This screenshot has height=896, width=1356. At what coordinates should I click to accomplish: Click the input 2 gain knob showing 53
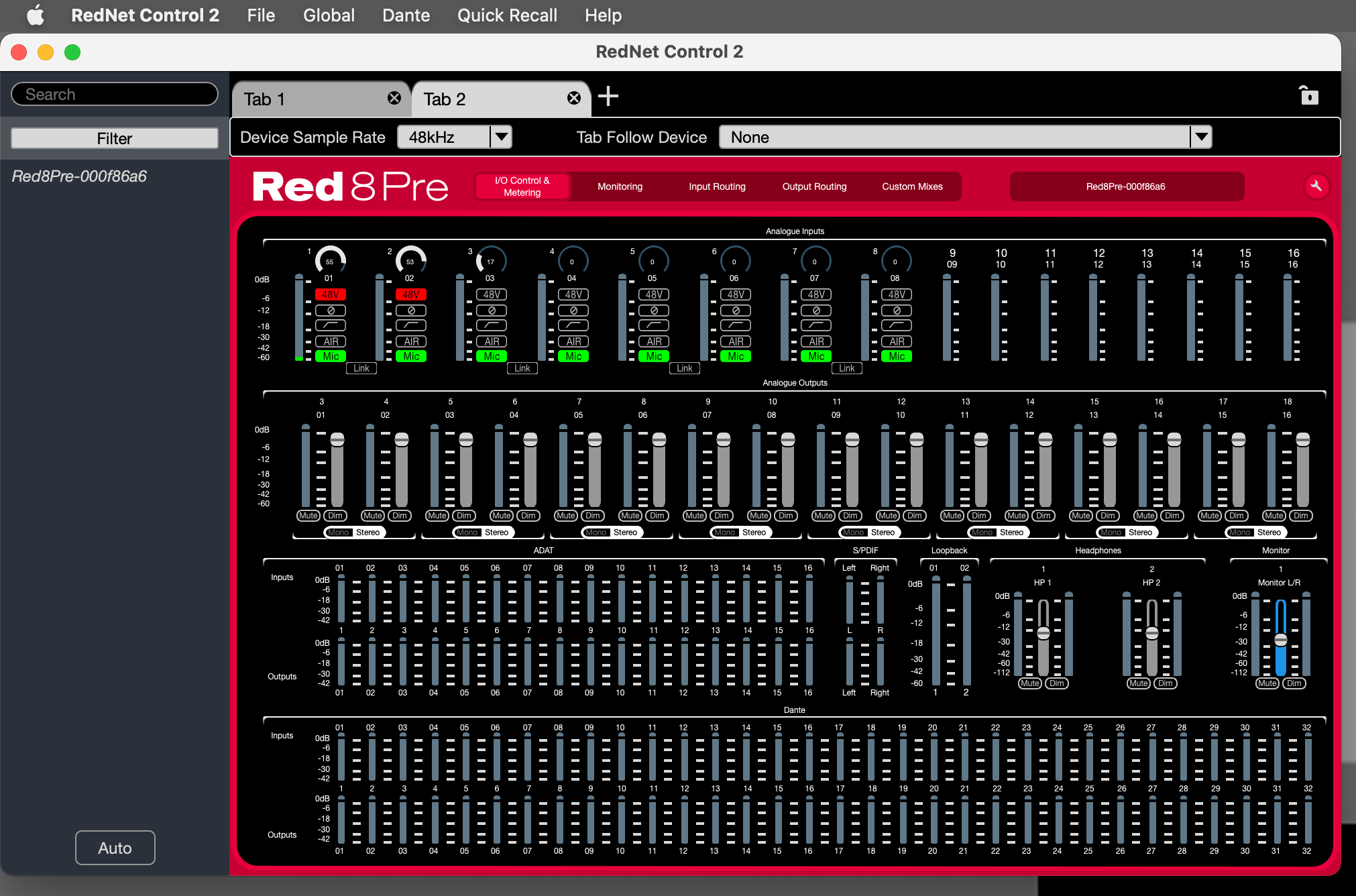click(x=410, y=260)
